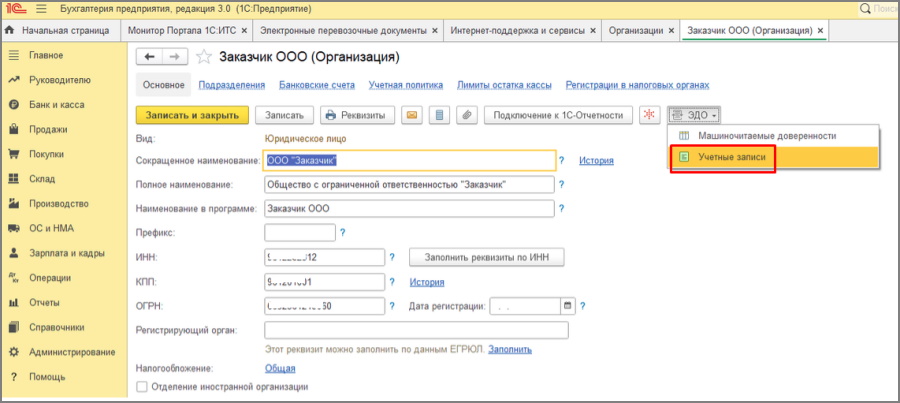Choose Учетные записи menu item
Screen dimensions: 900x403
coord(774,157)
